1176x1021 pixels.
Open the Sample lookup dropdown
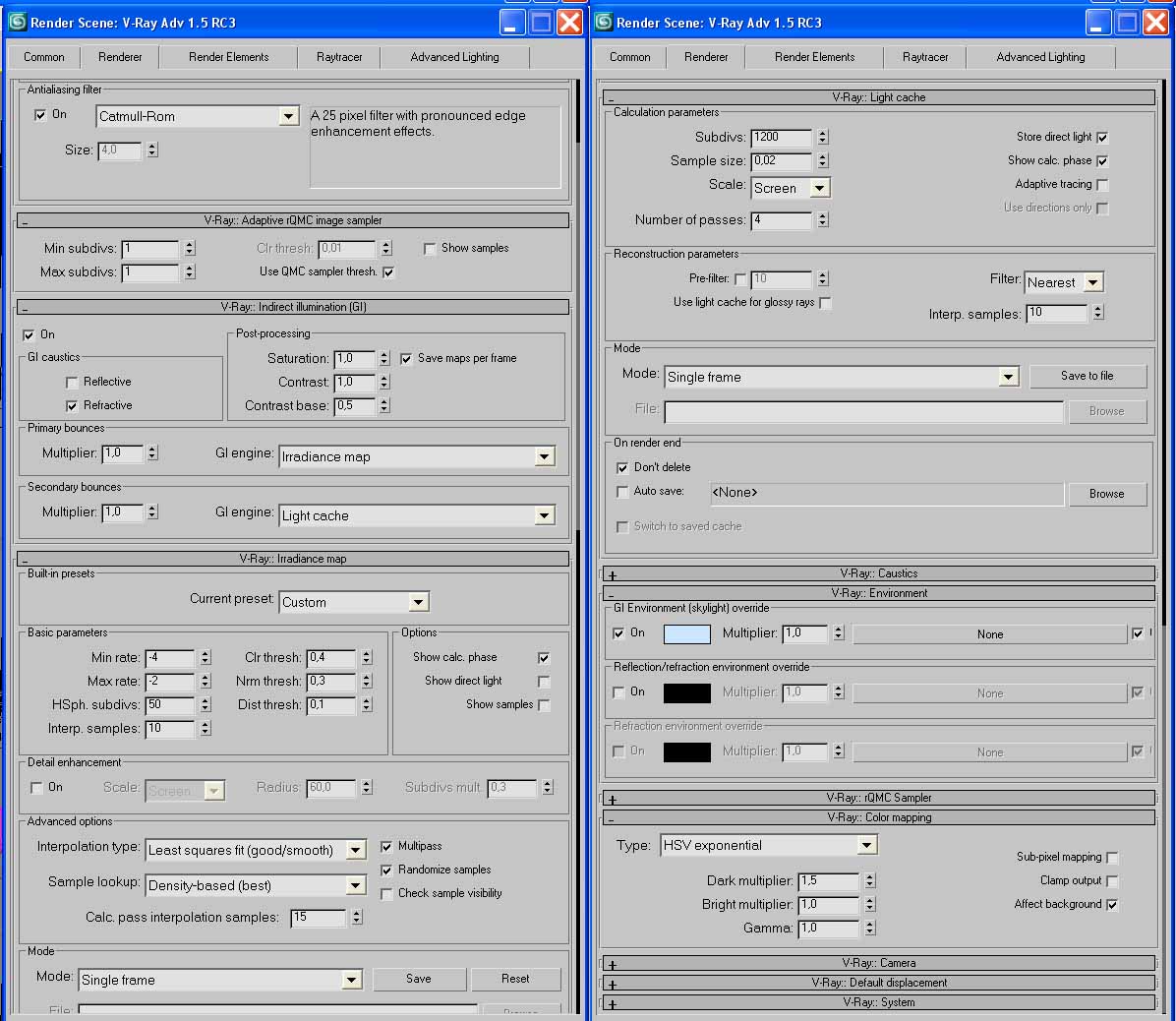356,885
